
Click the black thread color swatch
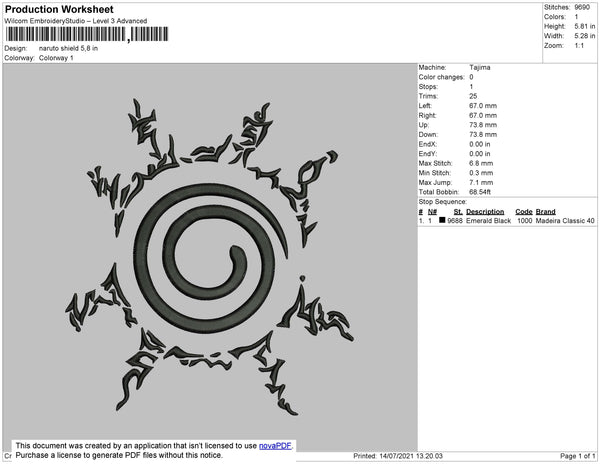442,220
